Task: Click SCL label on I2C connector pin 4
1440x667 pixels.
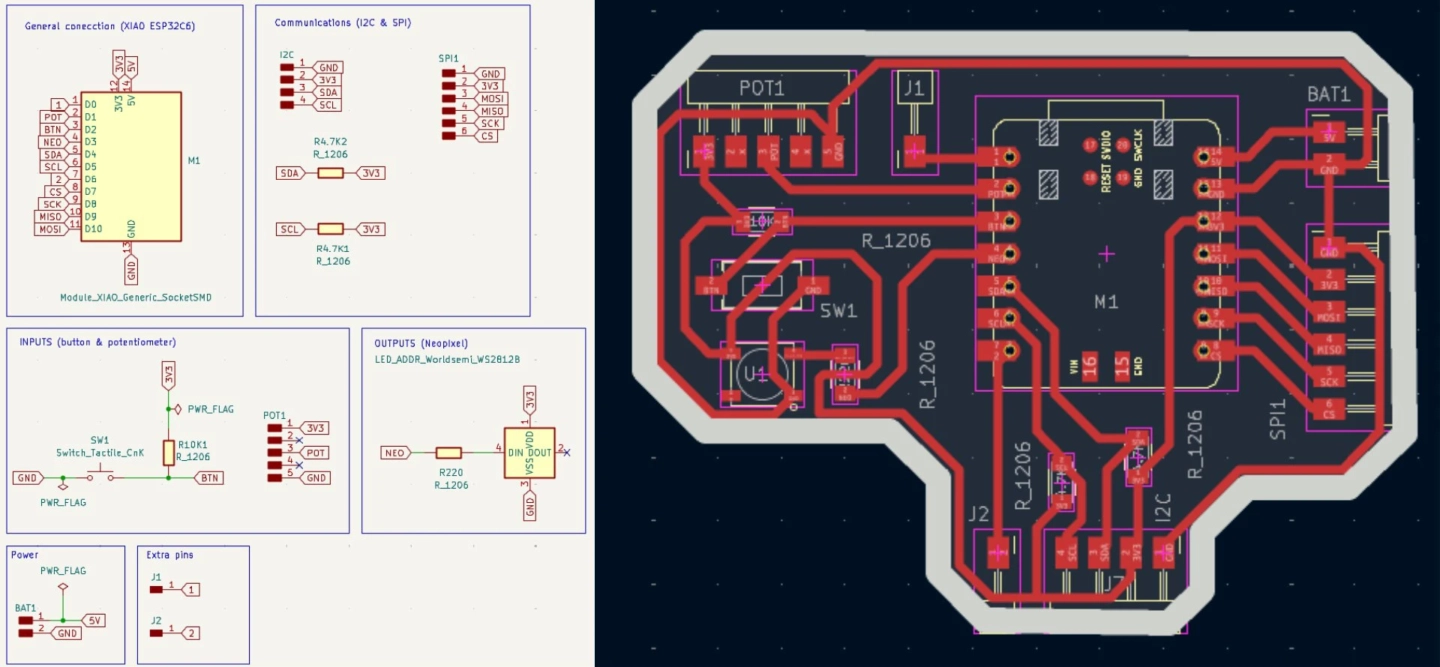Action: (326, 105)
